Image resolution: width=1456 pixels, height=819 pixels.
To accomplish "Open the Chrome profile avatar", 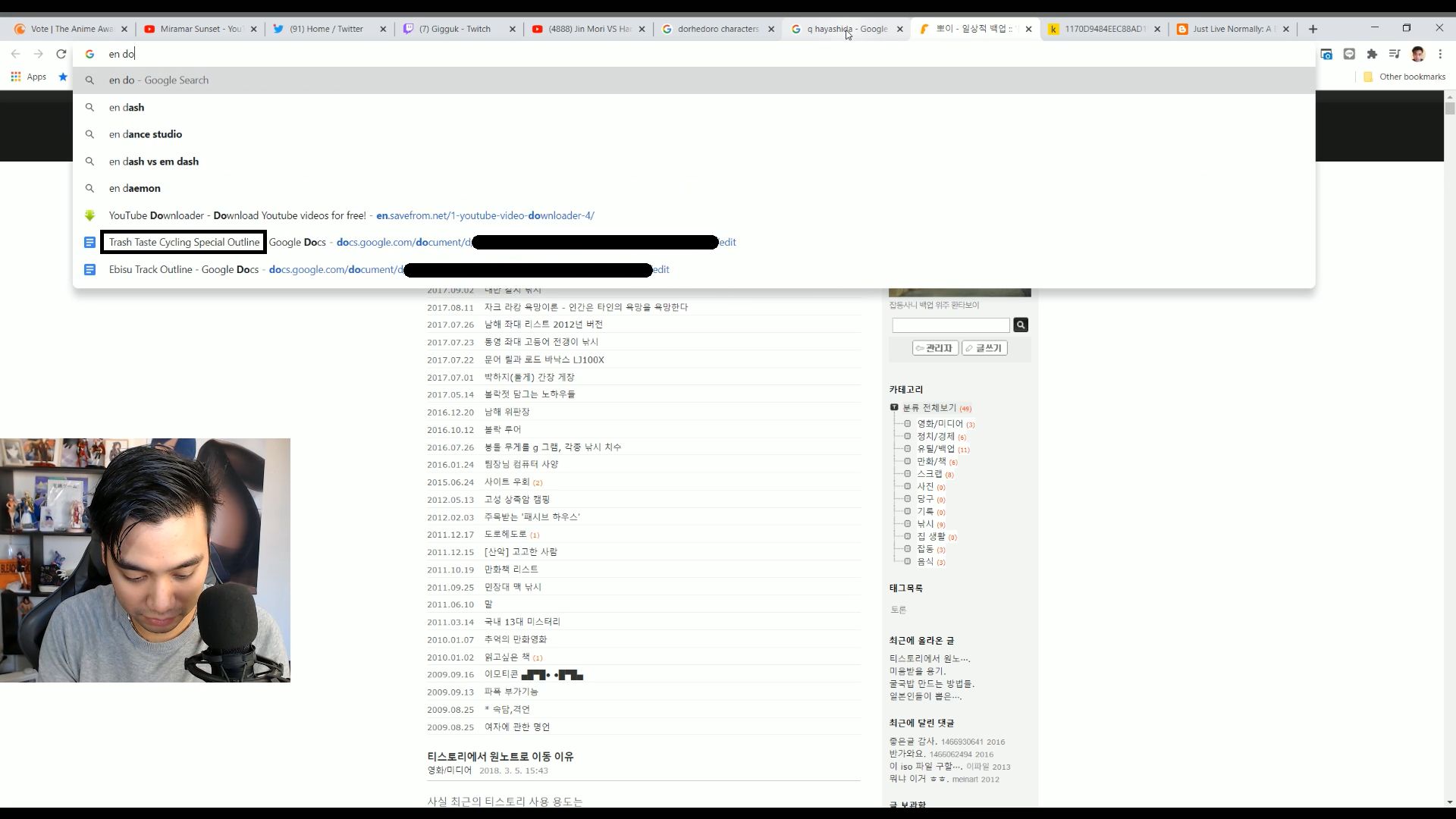I will 1417,54.
